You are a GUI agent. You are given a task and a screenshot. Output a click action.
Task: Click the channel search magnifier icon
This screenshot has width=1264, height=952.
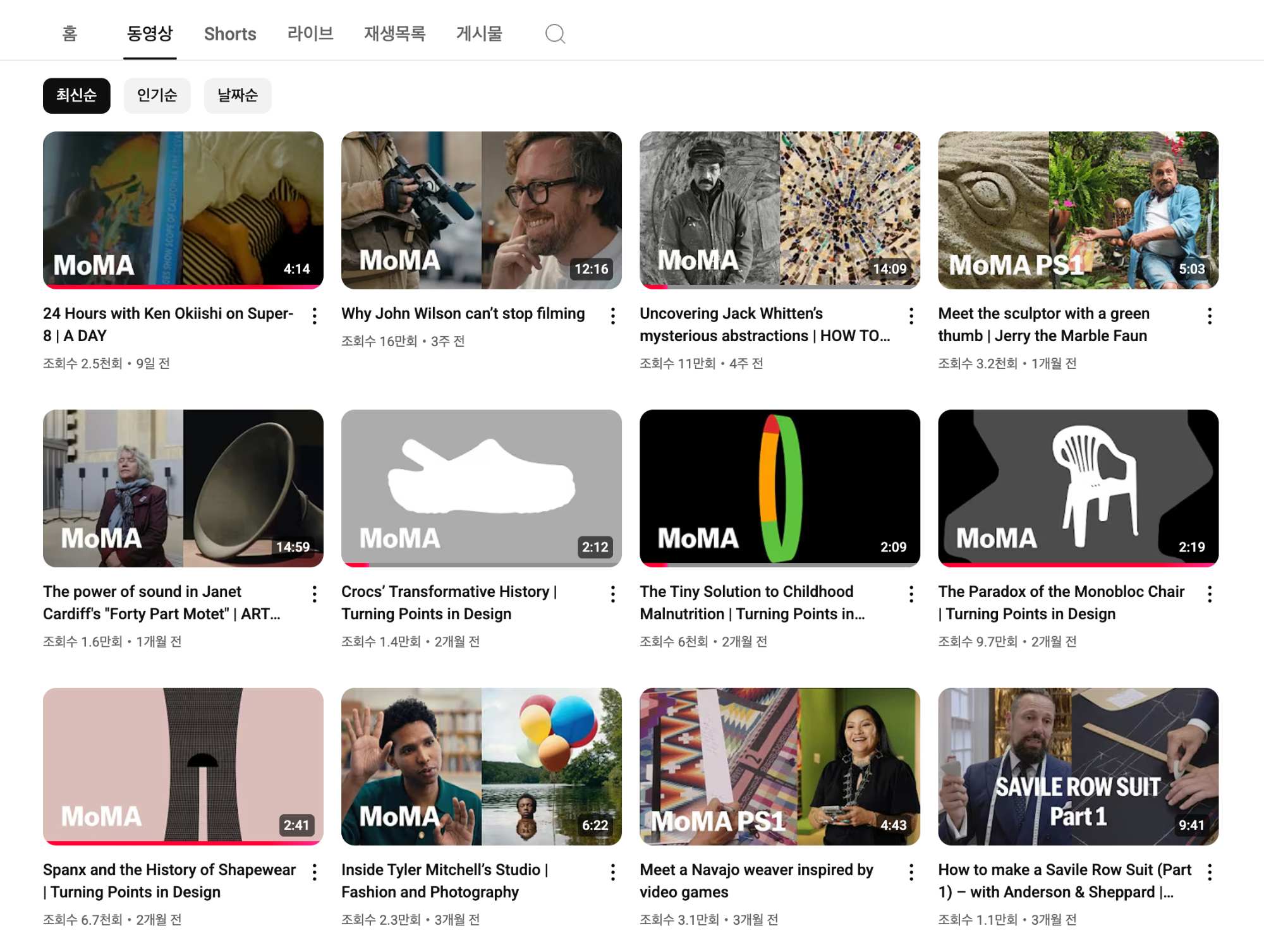(555, 33)
